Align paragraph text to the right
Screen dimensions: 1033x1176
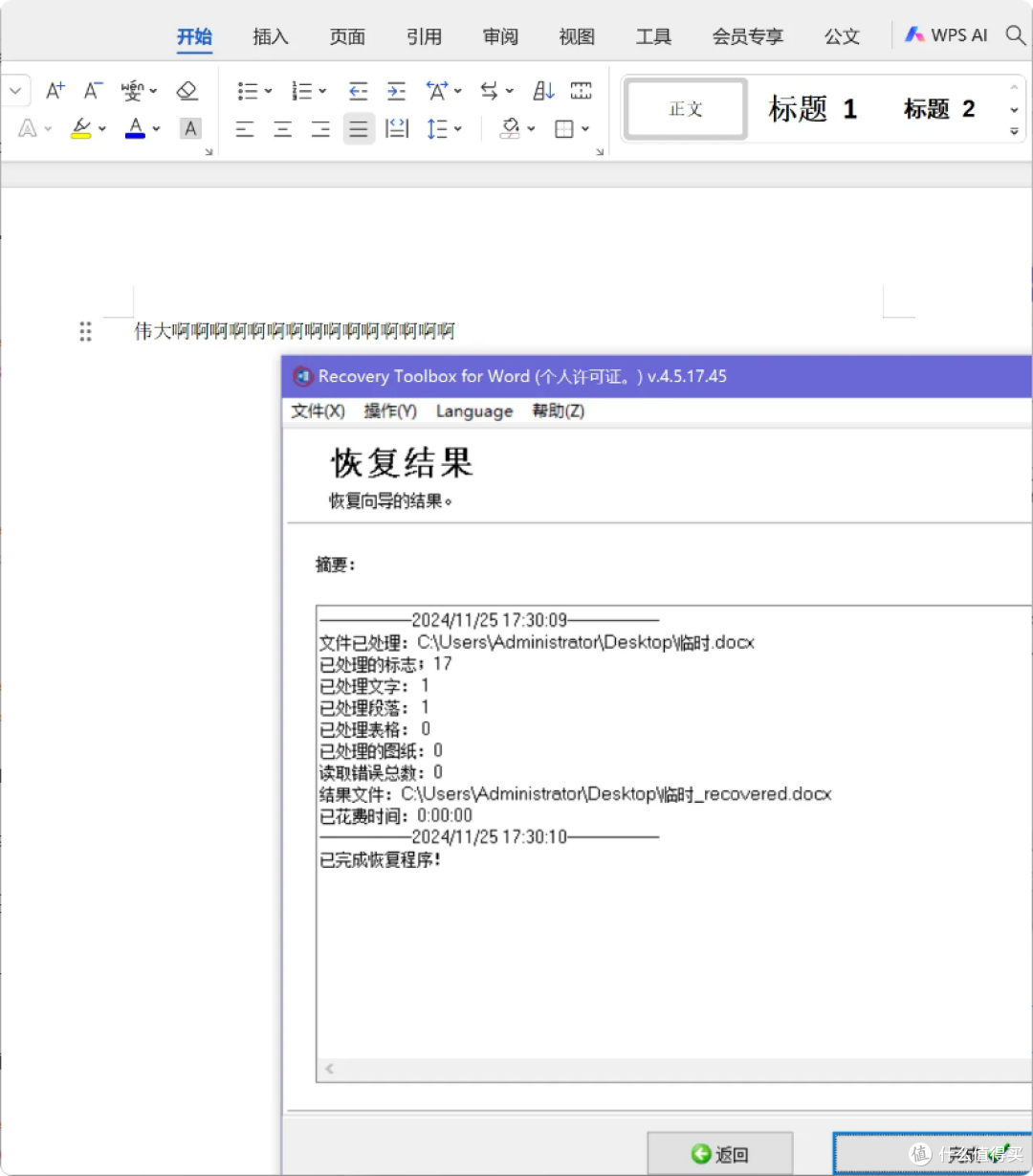320,129
